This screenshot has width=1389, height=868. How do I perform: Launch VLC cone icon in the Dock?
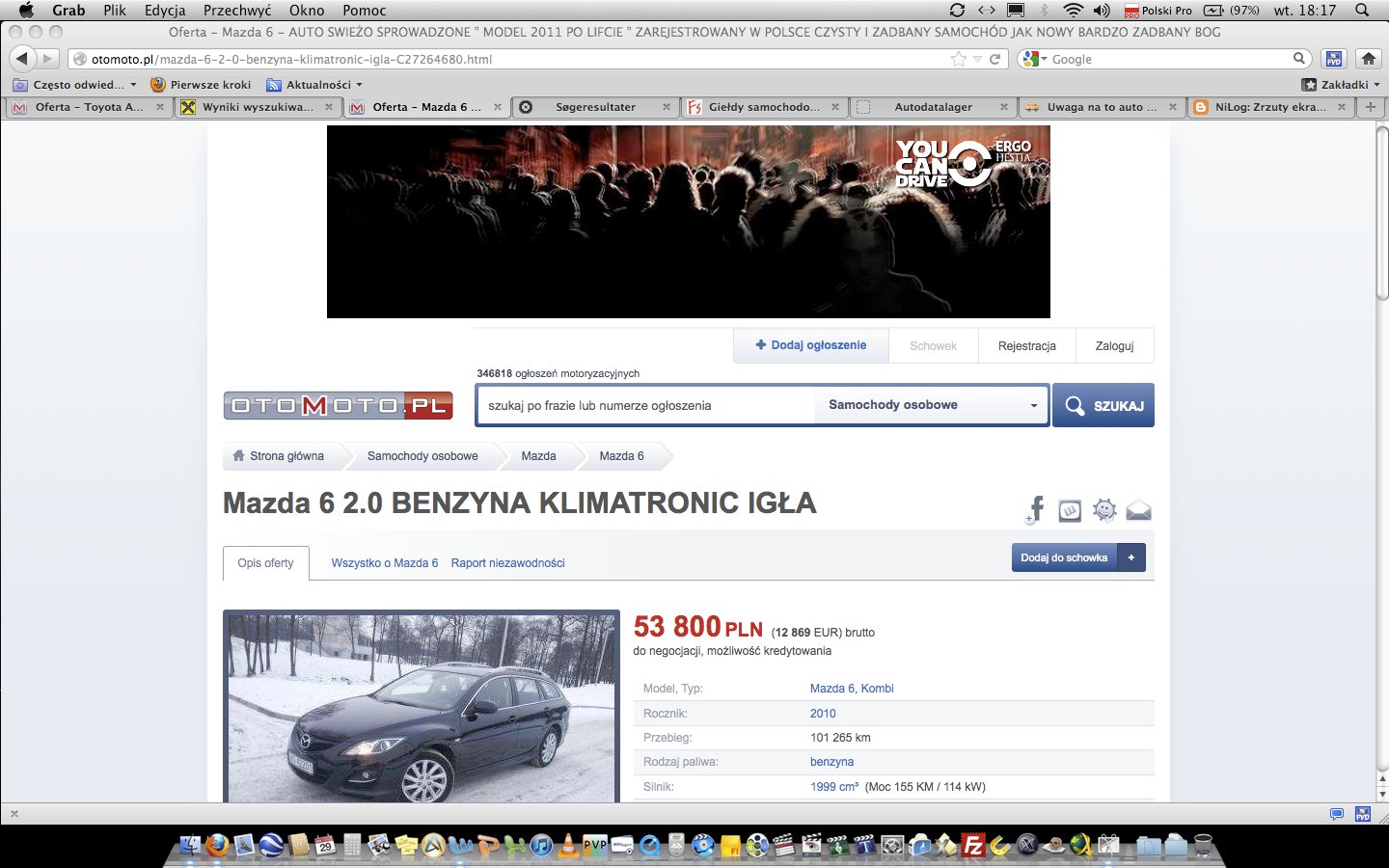click(568, 845)
